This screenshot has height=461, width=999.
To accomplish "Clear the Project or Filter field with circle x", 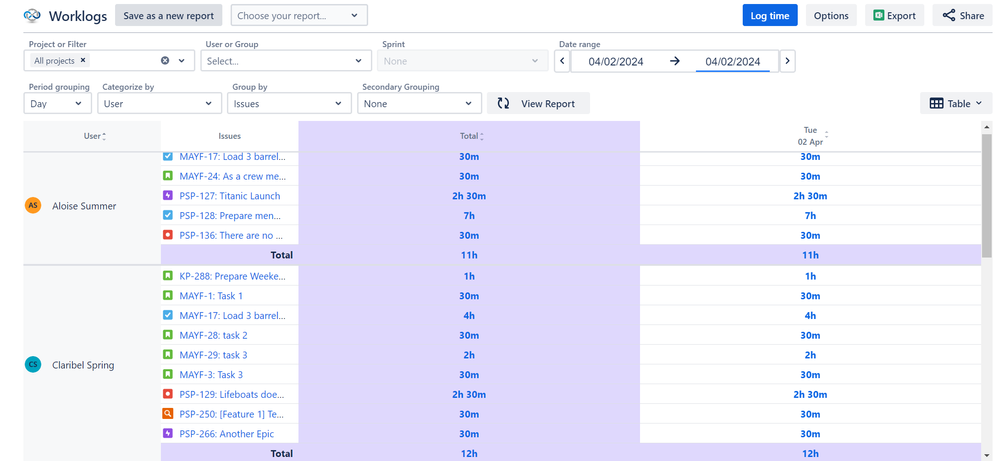I will click(x=165, y=60).
